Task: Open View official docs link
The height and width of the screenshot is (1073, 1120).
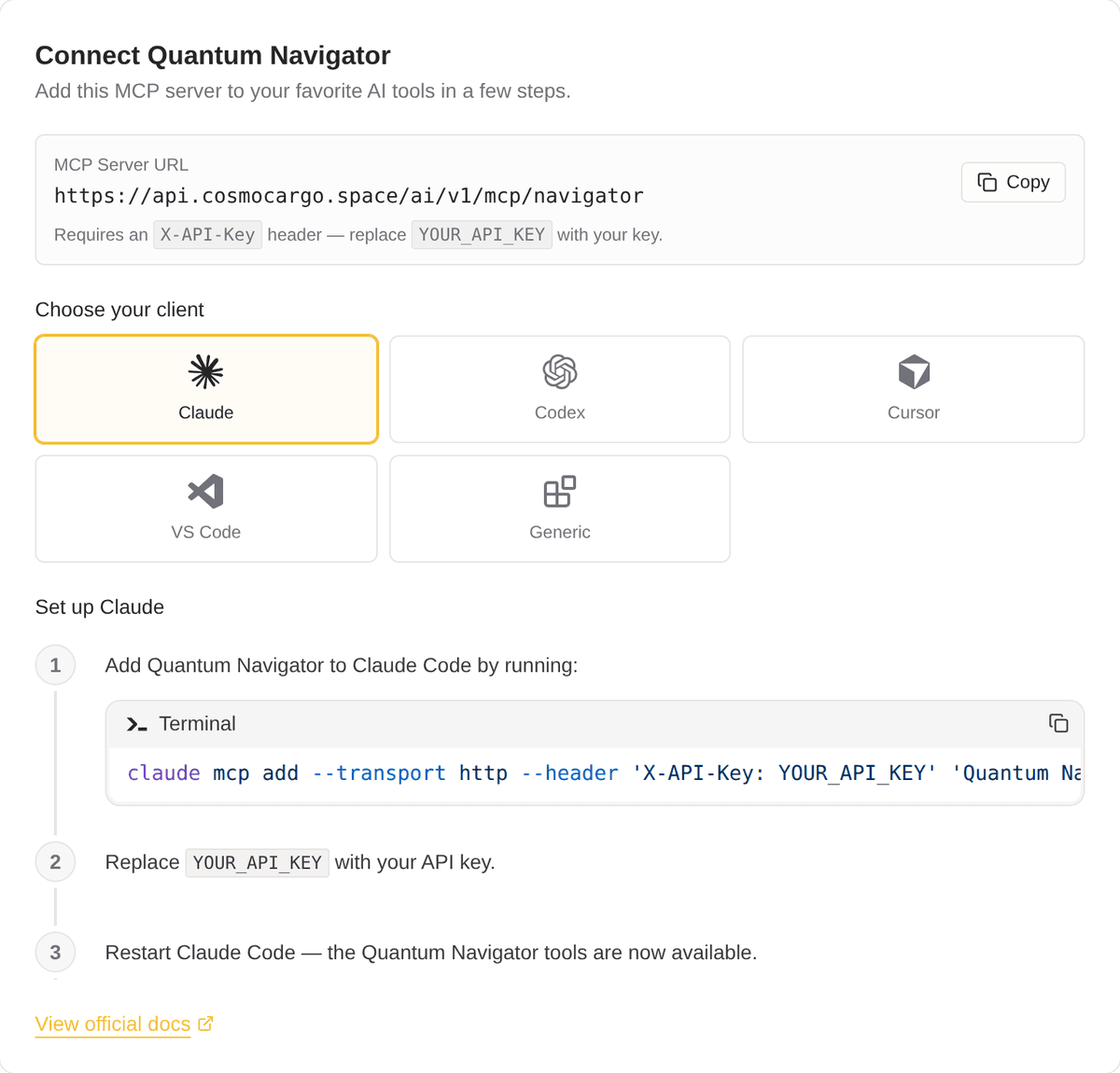Action: [124, 1024]
